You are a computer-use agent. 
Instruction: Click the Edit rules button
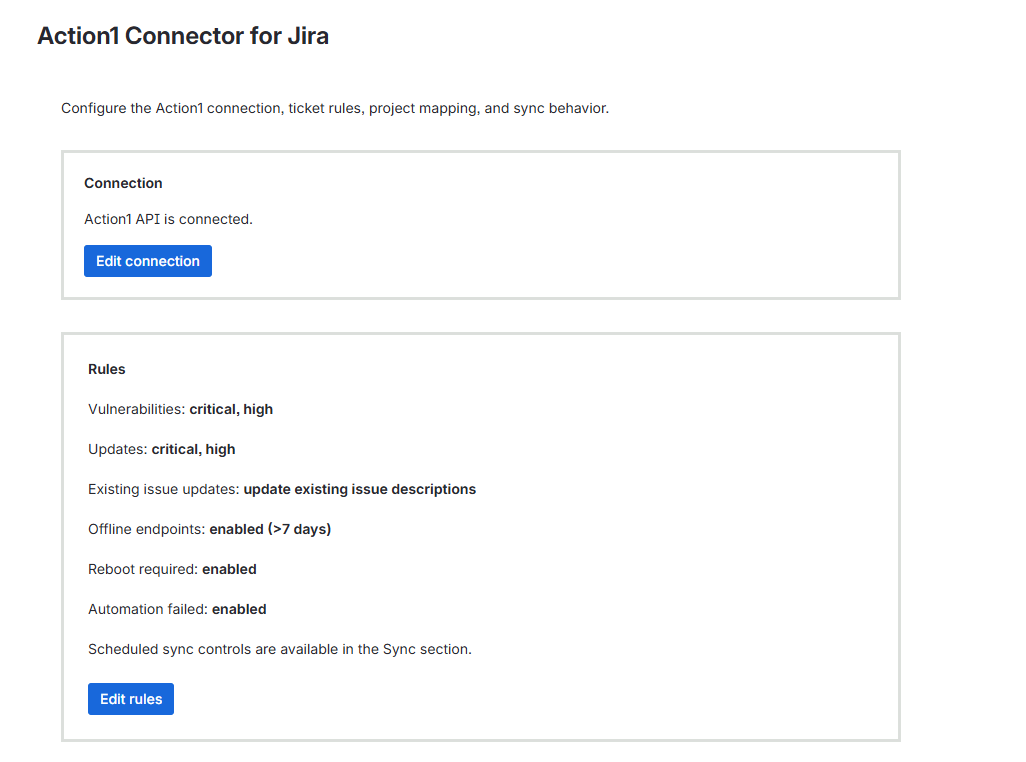pos(130,698)
